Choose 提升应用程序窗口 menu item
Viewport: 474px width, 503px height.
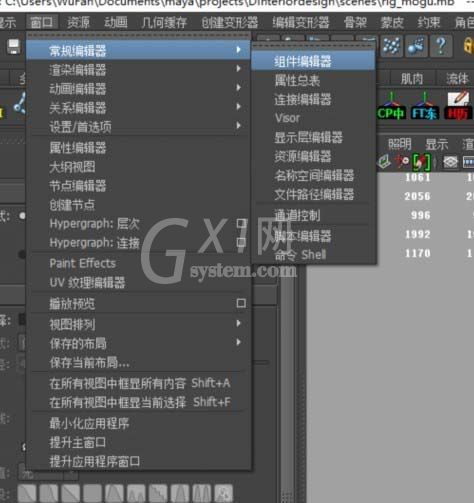pos(138,461)
